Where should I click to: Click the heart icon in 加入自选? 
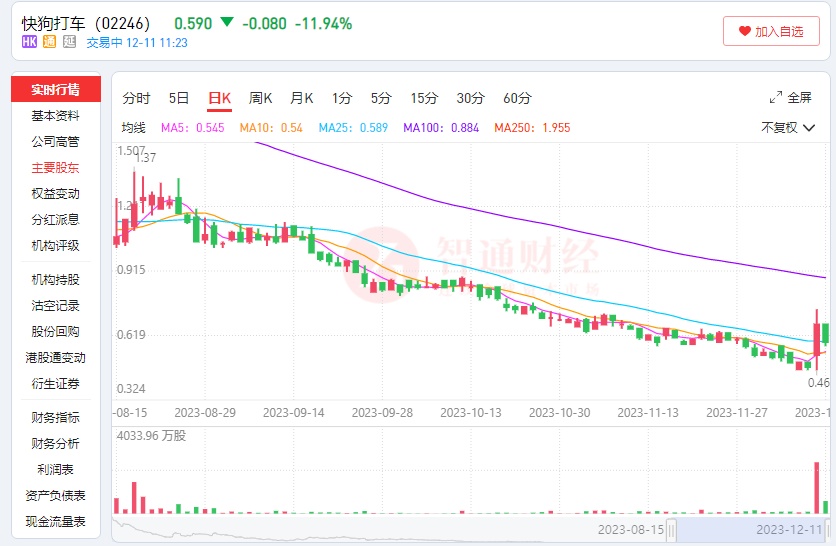744,32
